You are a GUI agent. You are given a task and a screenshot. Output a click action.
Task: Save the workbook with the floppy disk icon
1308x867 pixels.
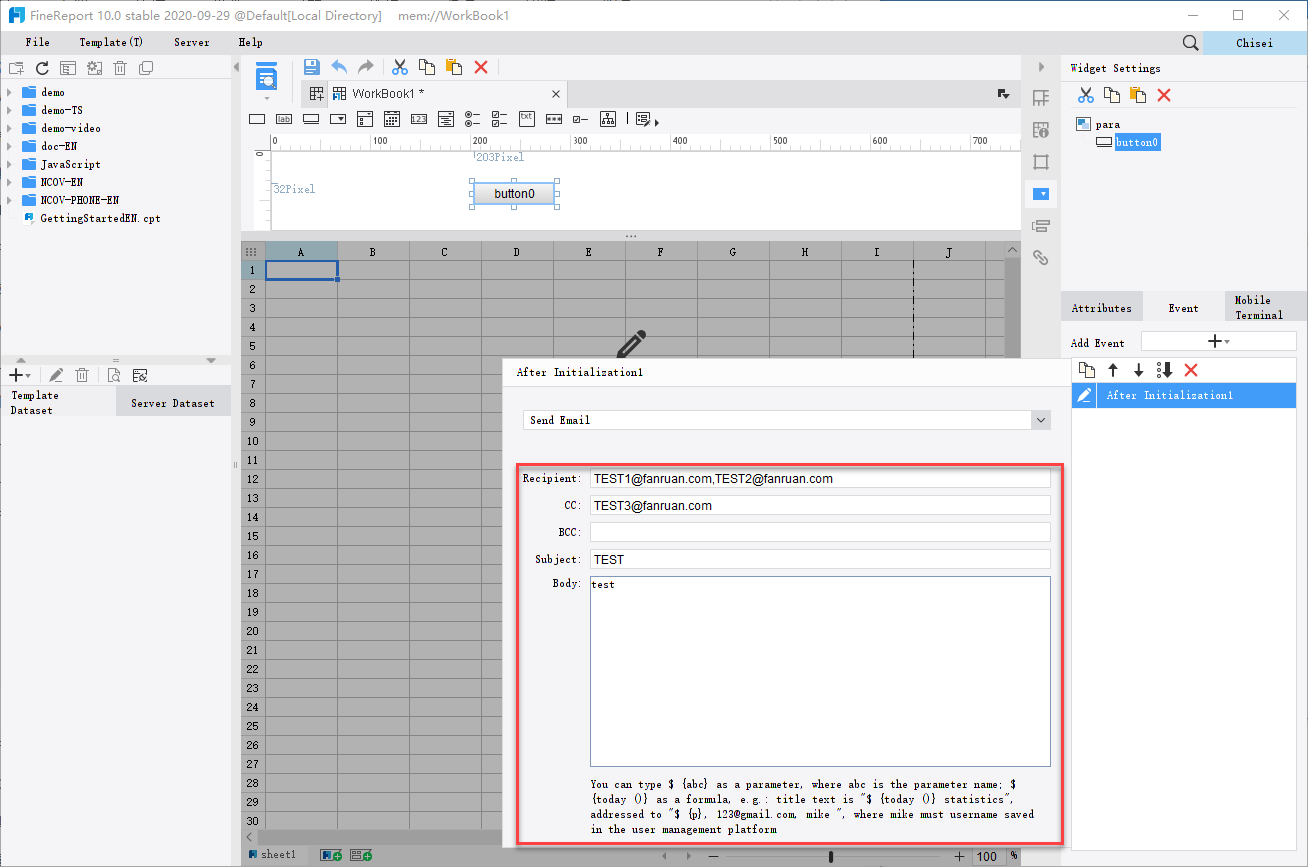[x=311, y=67]
